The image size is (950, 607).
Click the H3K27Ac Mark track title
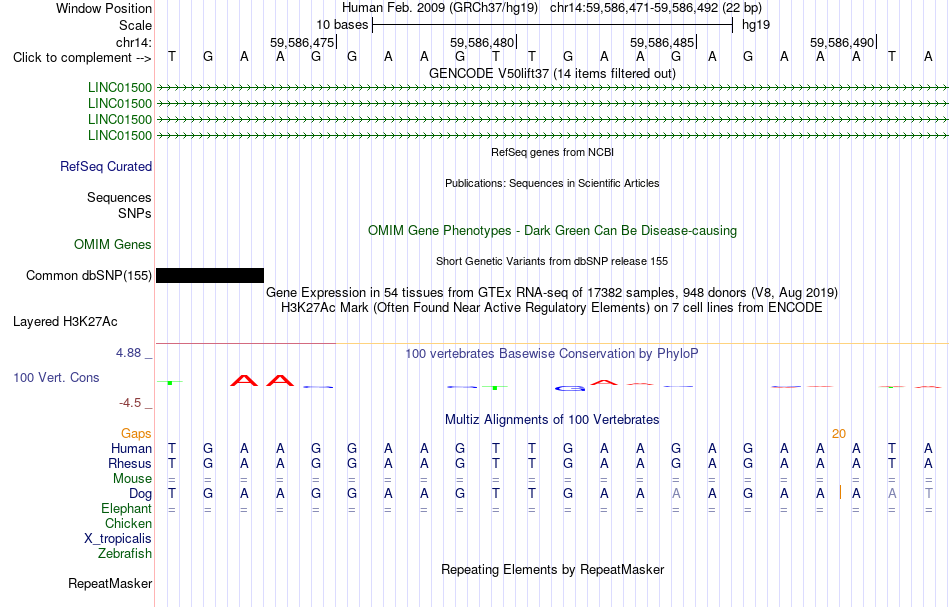coord(552,308)
